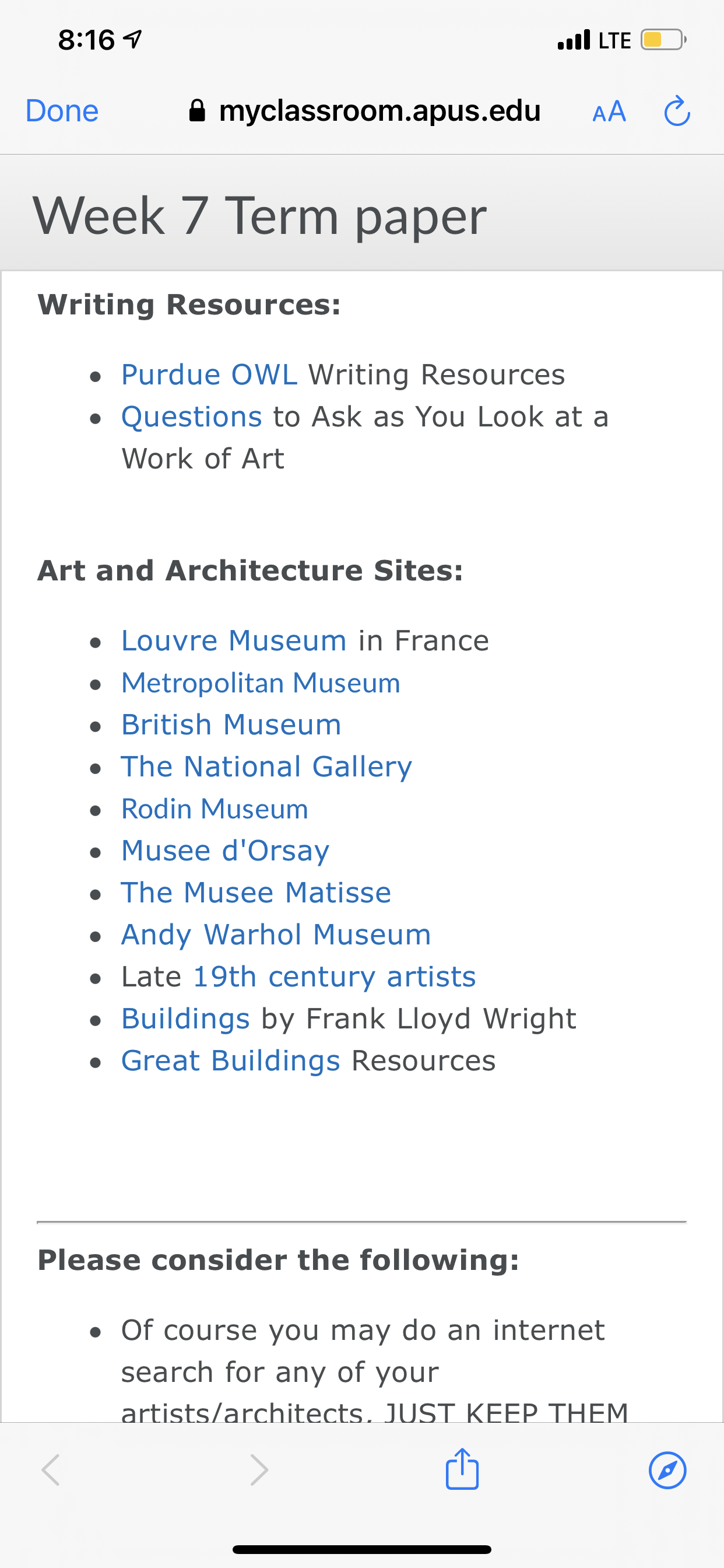Open the Metropolitan Museum link
The height and width of the screenshot is (1568, 724).
click(261, 683)
